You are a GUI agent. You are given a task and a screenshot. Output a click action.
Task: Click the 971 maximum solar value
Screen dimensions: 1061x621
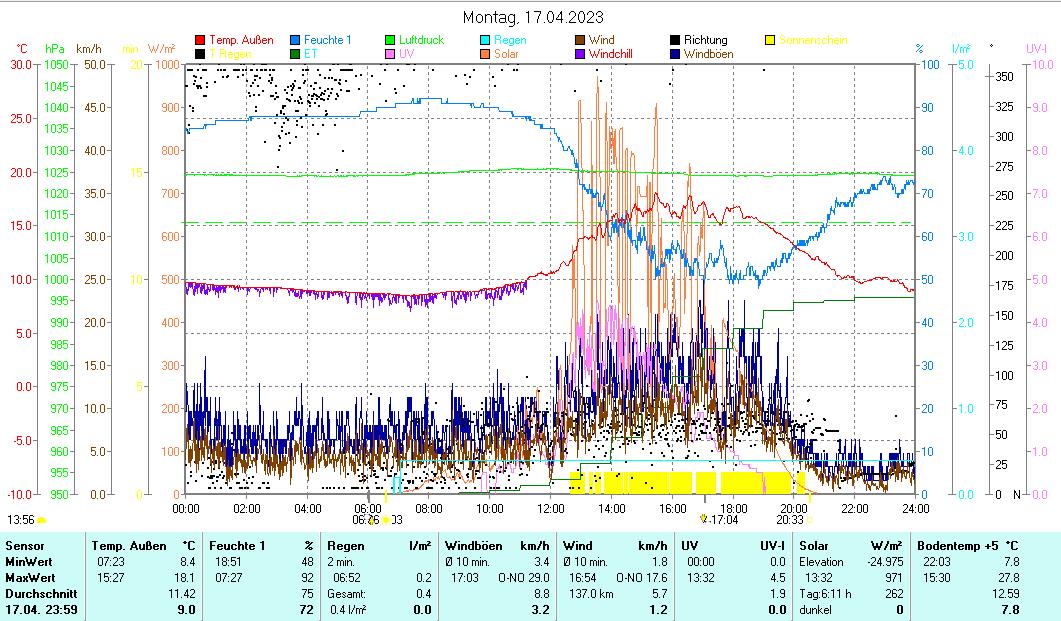coord(895,578)
